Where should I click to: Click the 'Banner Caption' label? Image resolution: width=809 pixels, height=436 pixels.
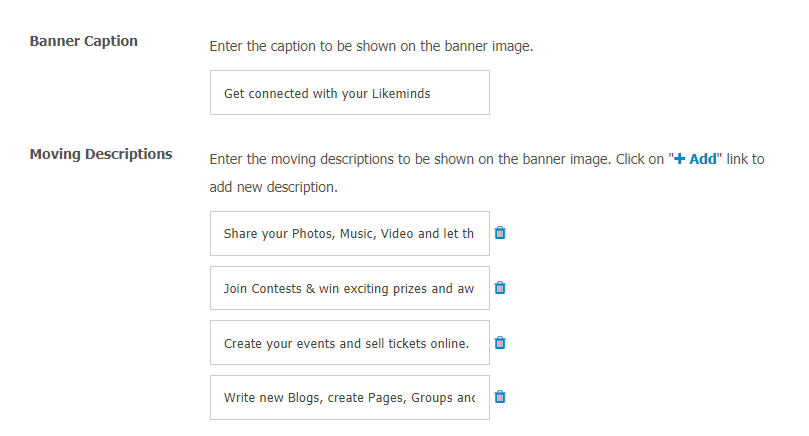84,41
